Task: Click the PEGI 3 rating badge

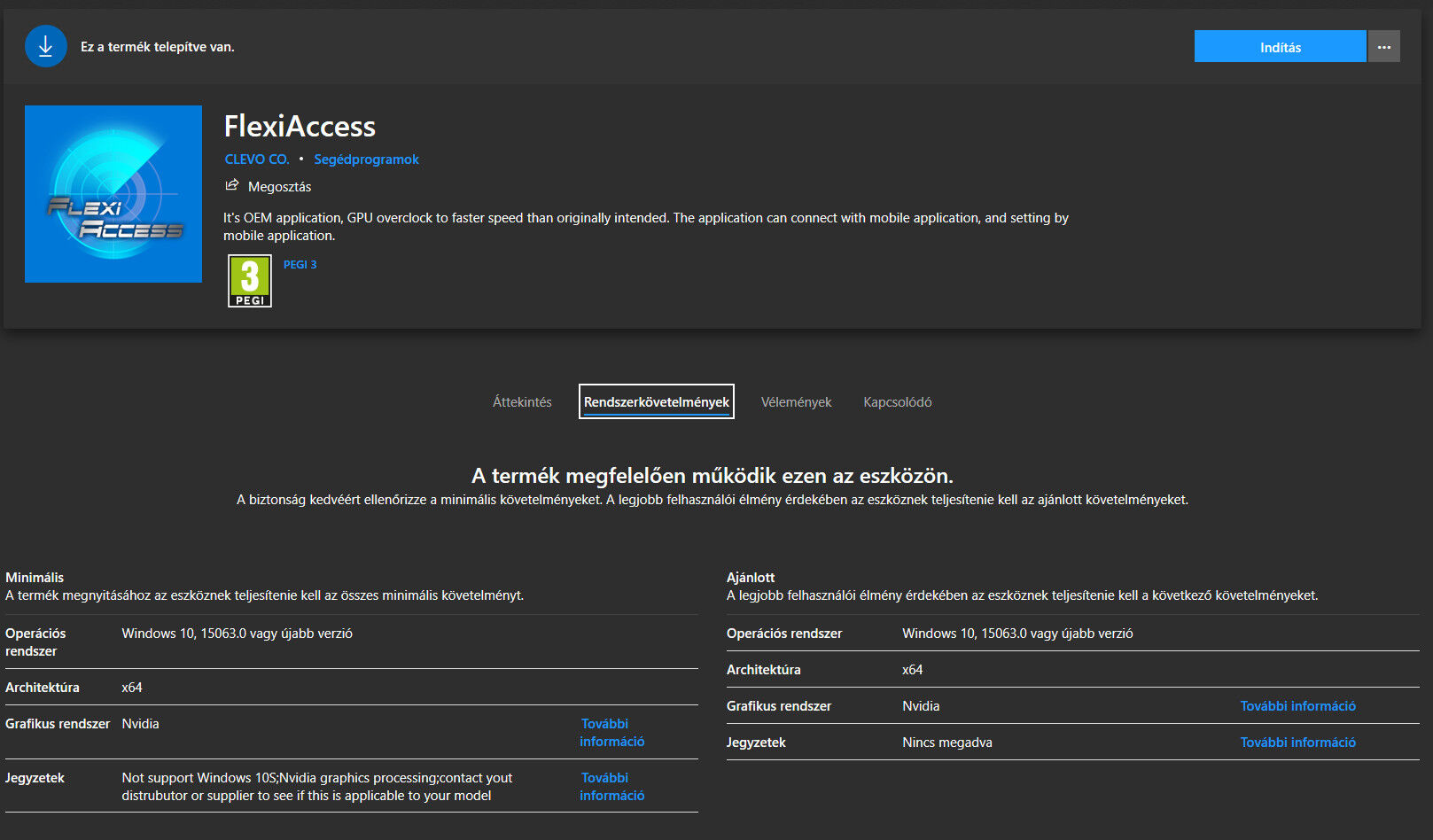Action: tap(250, 281)
